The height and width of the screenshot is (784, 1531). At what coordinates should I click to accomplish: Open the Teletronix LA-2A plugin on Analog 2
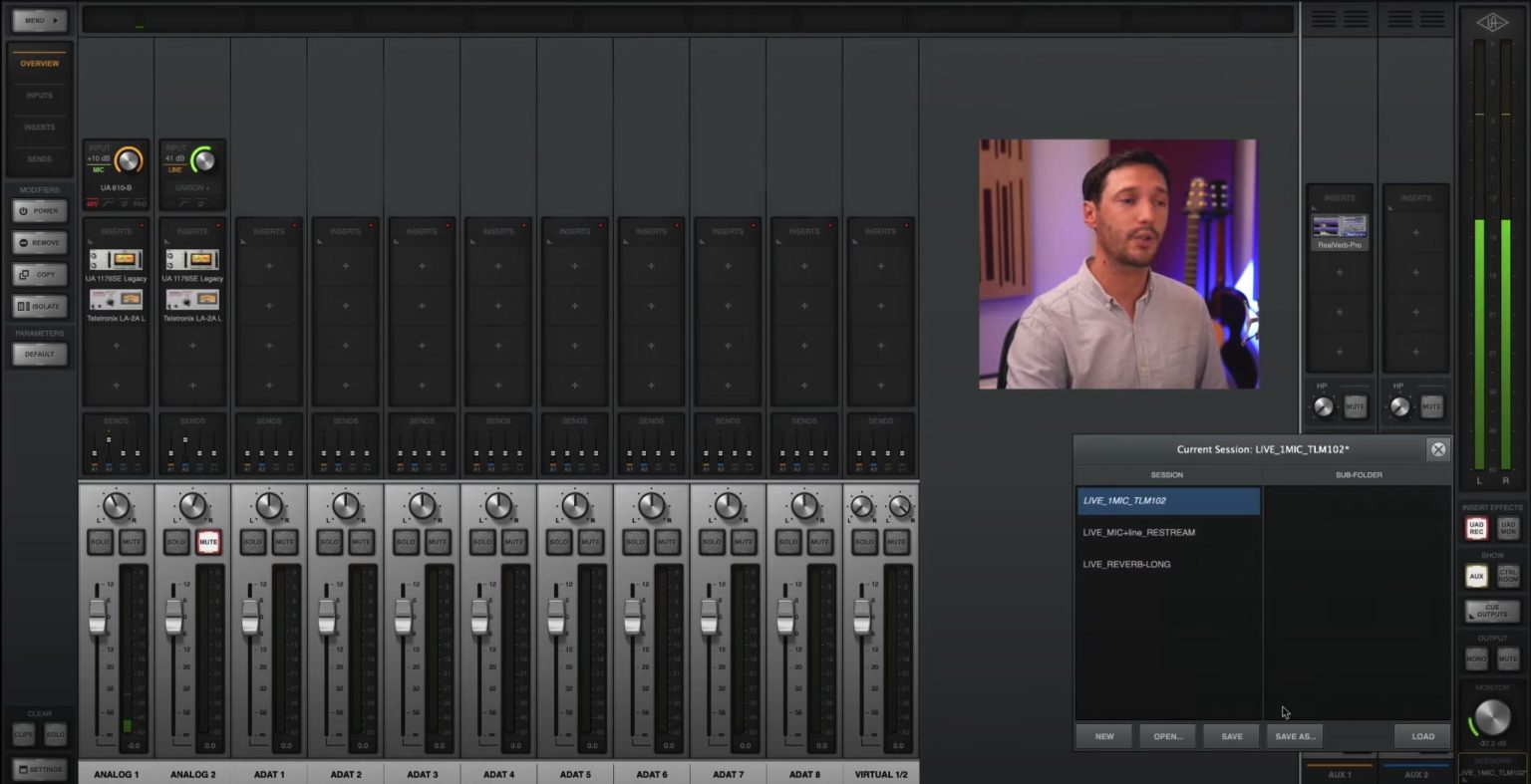click(192, 300)
